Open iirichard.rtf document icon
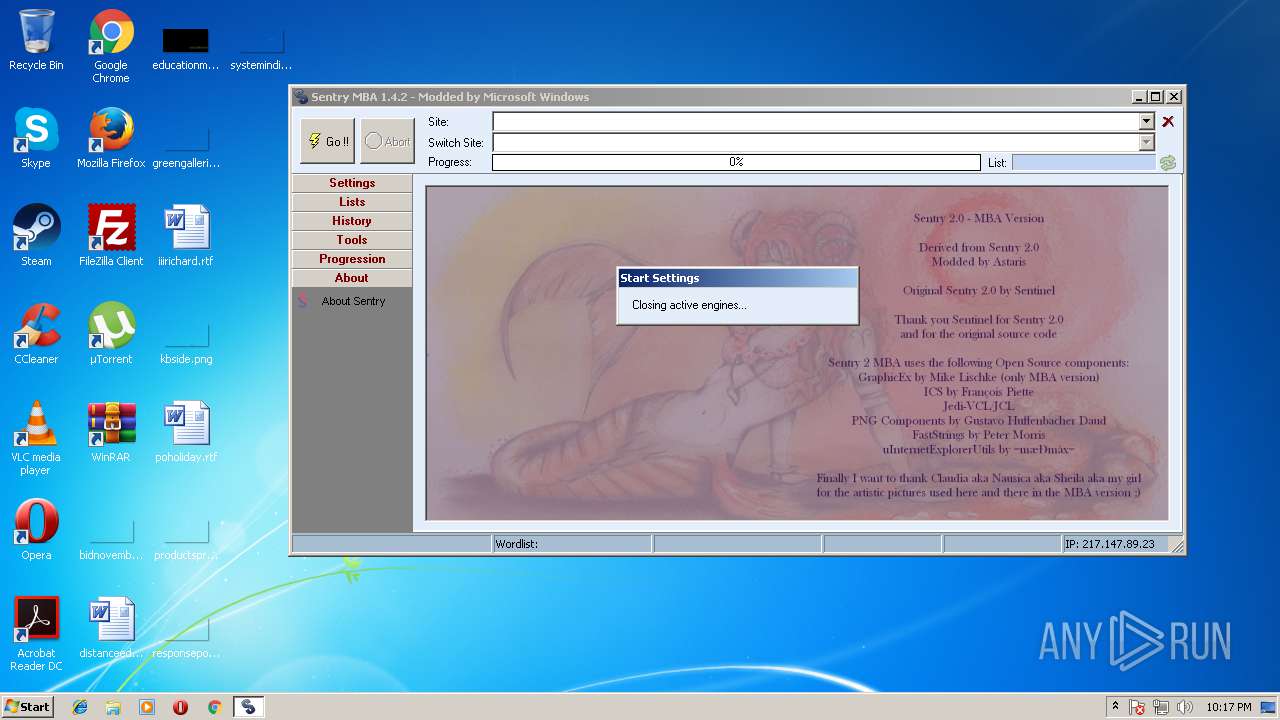1280x720 pixels. (186, 236)
